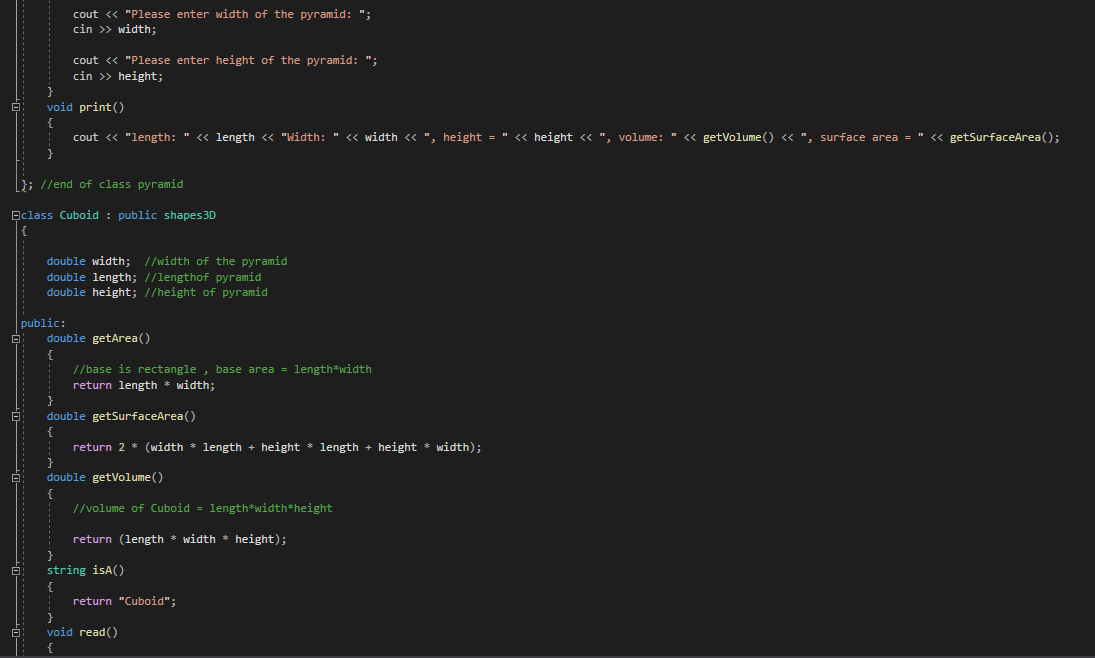This screenshot has width=1095, height=658.
Task: Collapse the isA() function body
Action: click(14, 569)
